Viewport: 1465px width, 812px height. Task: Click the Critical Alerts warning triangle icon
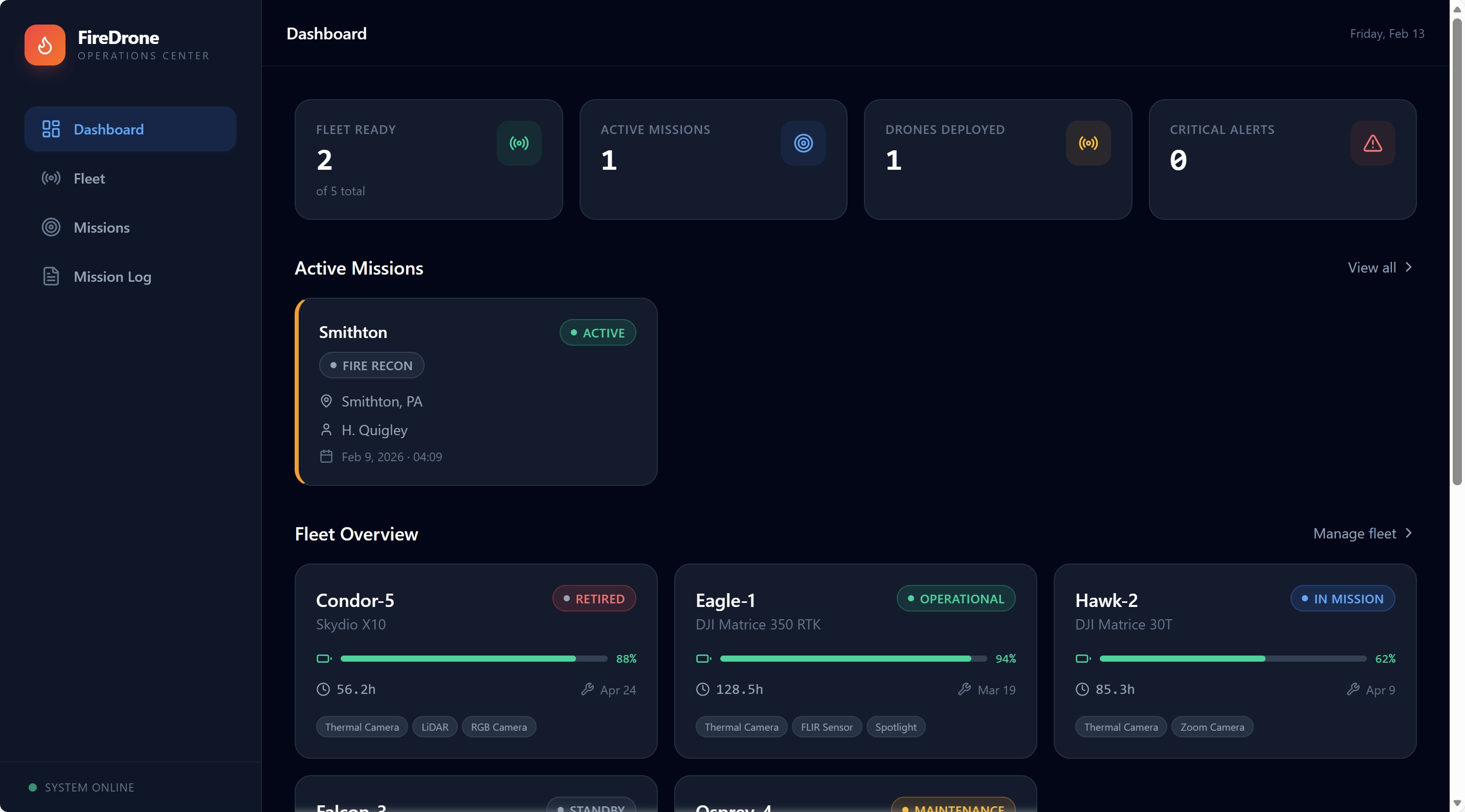(1372, 143)
